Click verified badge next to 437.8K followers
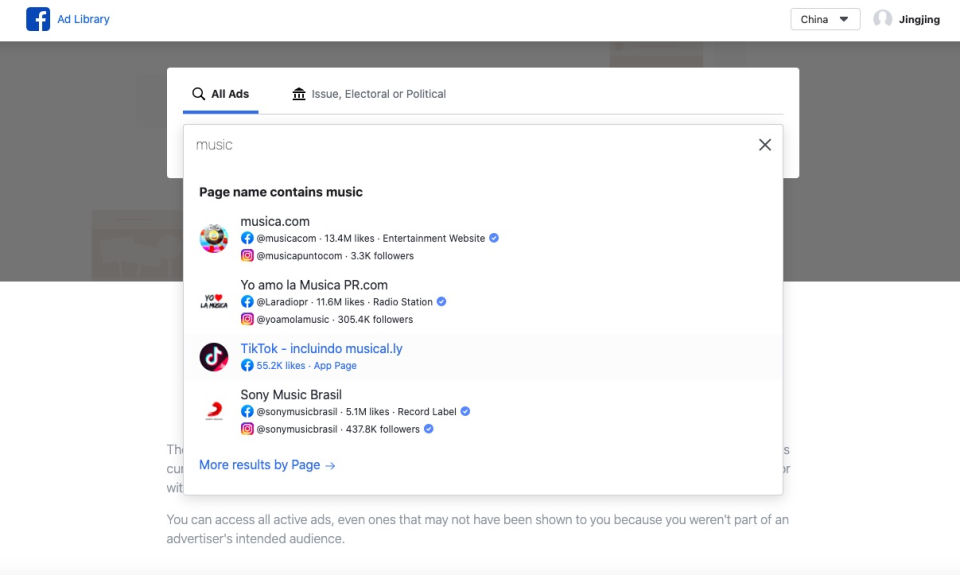The width and height of the screenshot is (960, 575). click(429, 429)
